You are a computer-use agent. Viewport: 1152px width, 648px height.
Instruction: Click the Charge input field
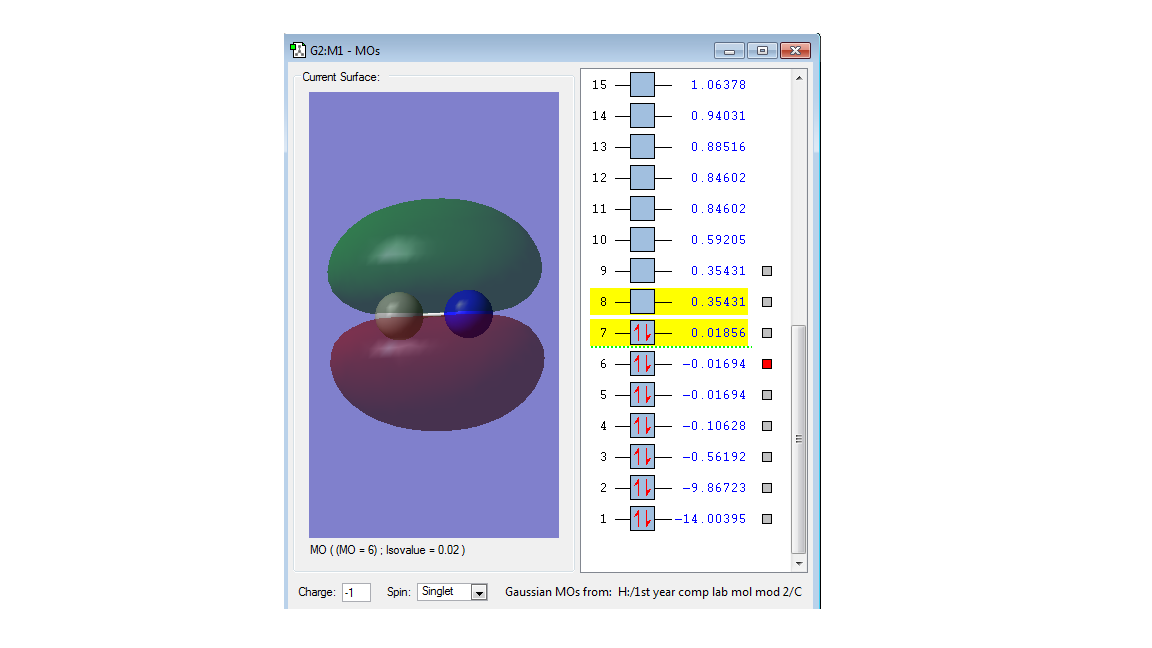coord(356,592)
